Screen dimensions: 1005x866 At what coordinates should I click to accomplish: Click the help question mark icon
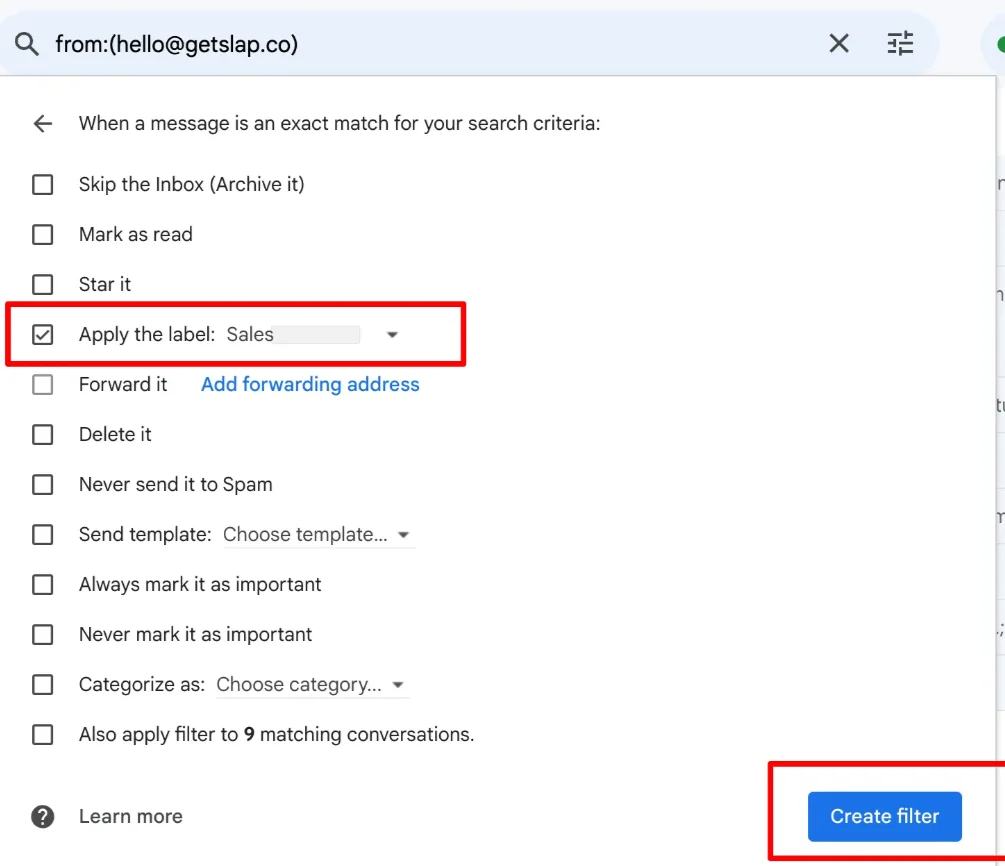[42, 816]
